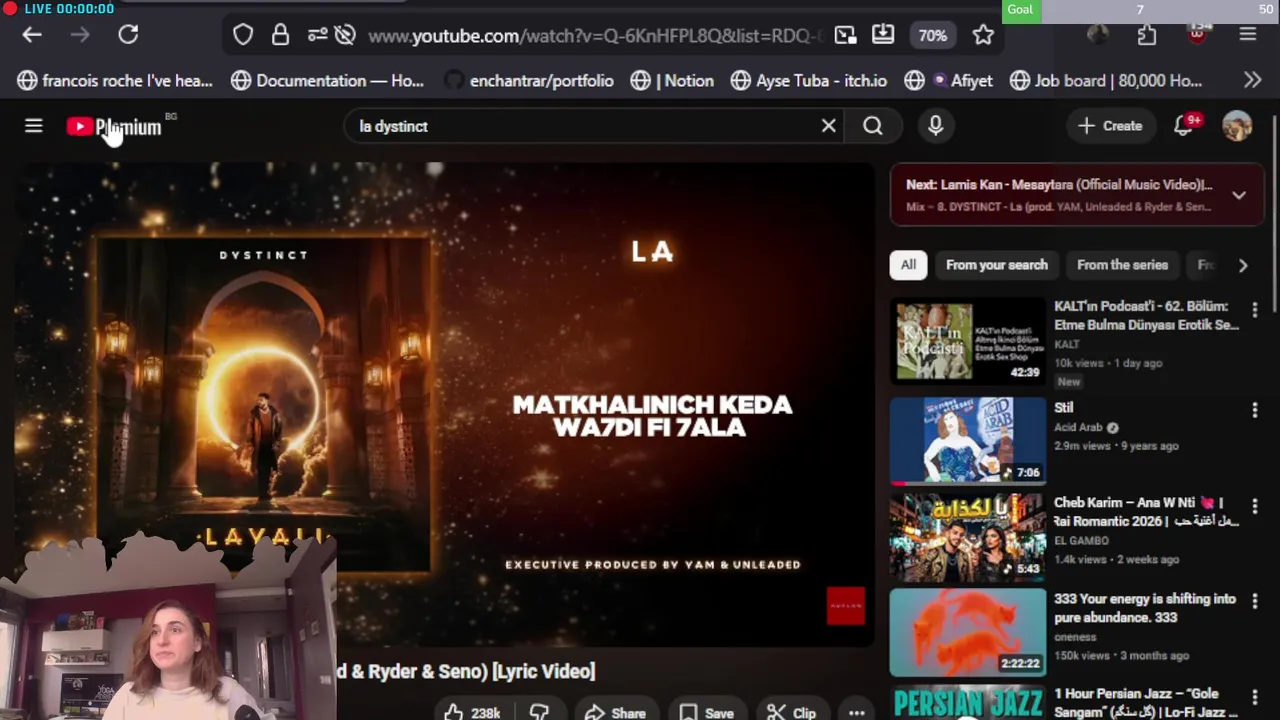
Task: Open the browser extensions puzzle icon
Action: (1147, 35)
